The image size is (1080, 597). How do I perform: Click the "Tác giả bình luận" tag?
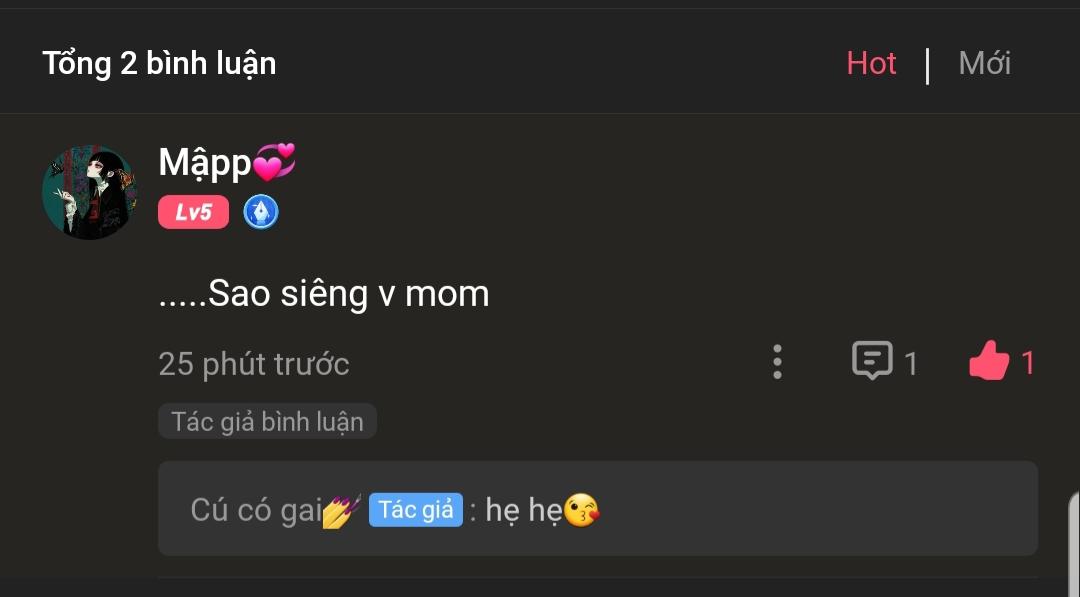(267, 421)
